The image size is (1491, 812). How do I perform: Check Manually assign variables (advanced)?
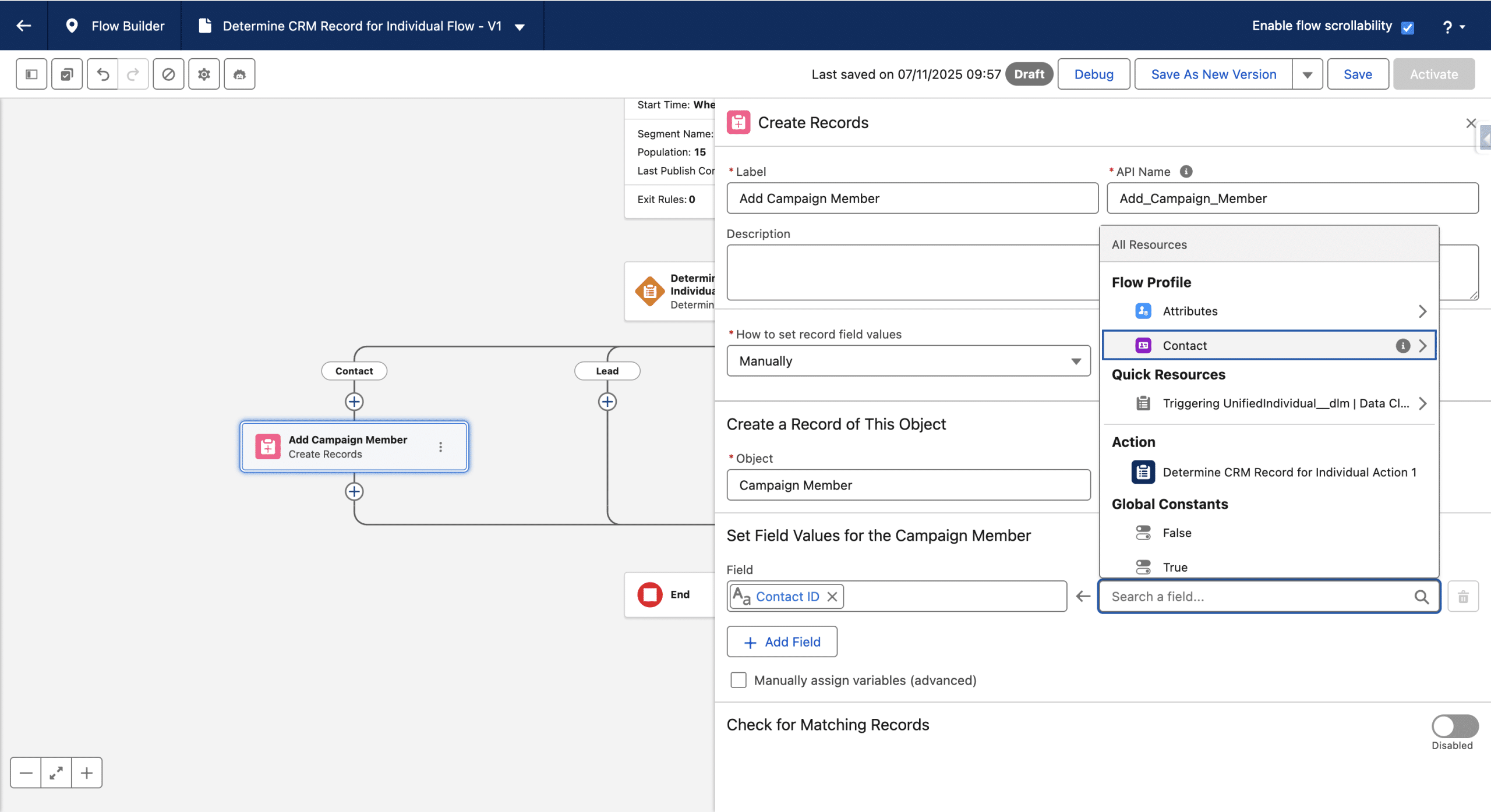[x=738, y=680]
